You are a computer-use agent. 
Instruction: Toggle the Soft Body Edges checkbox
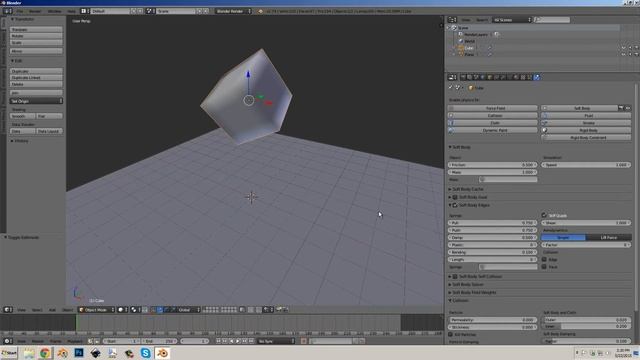(x=455, y=205)
